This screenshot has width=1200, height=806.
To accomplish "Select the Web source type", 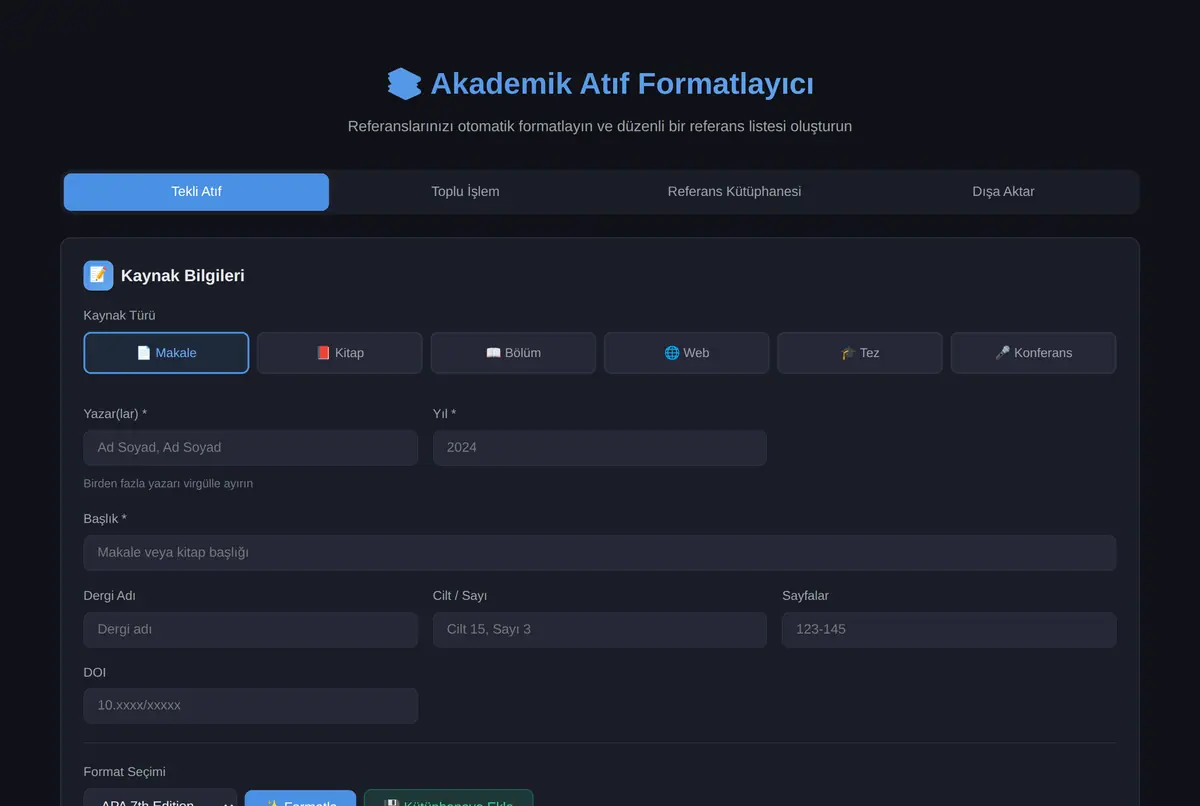I will click(687, 353).
